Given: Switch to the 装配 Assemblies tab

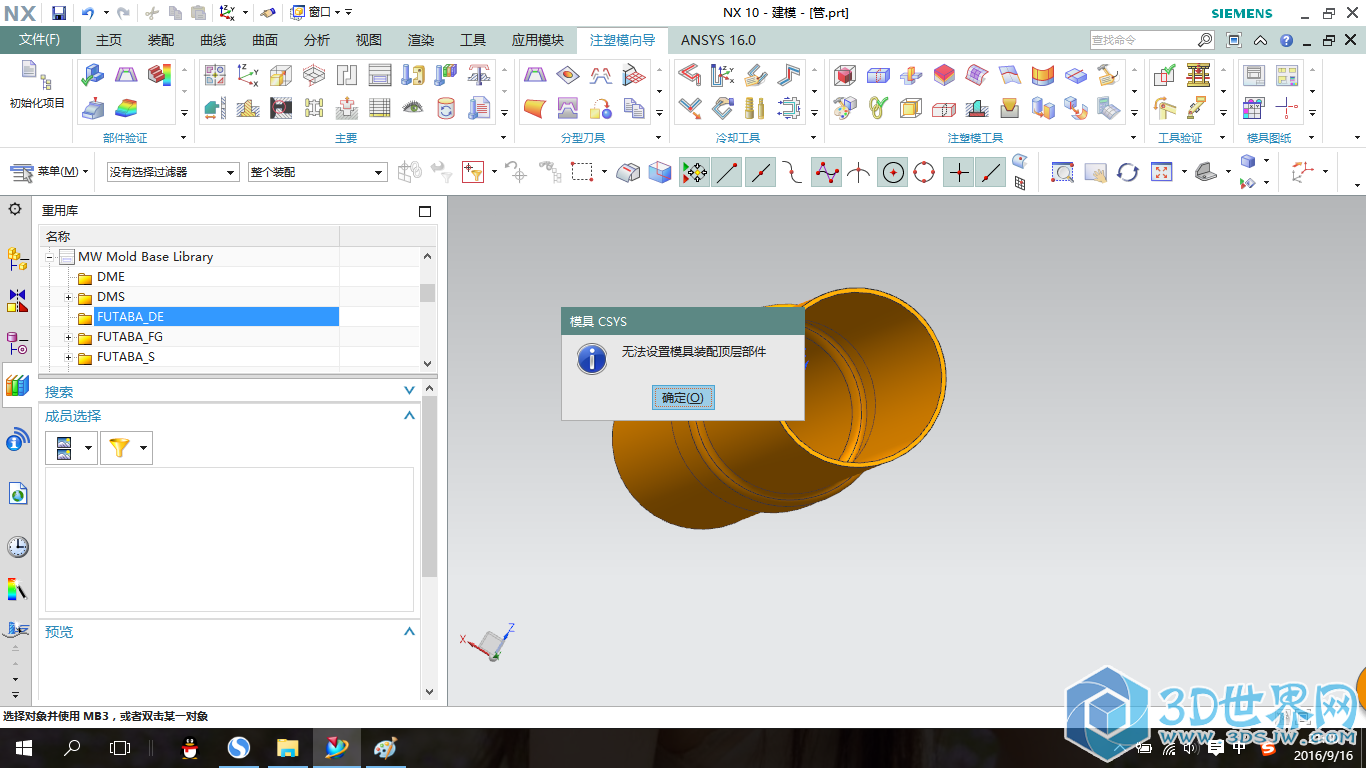Looking at the screenshot, I should [x=161, y=40].
